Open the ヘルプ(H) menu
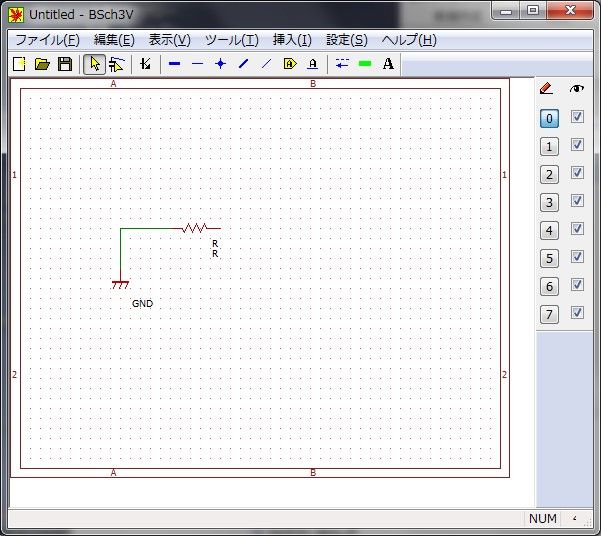The width and height of the screenshot is (601, 536). pos(409,40)
